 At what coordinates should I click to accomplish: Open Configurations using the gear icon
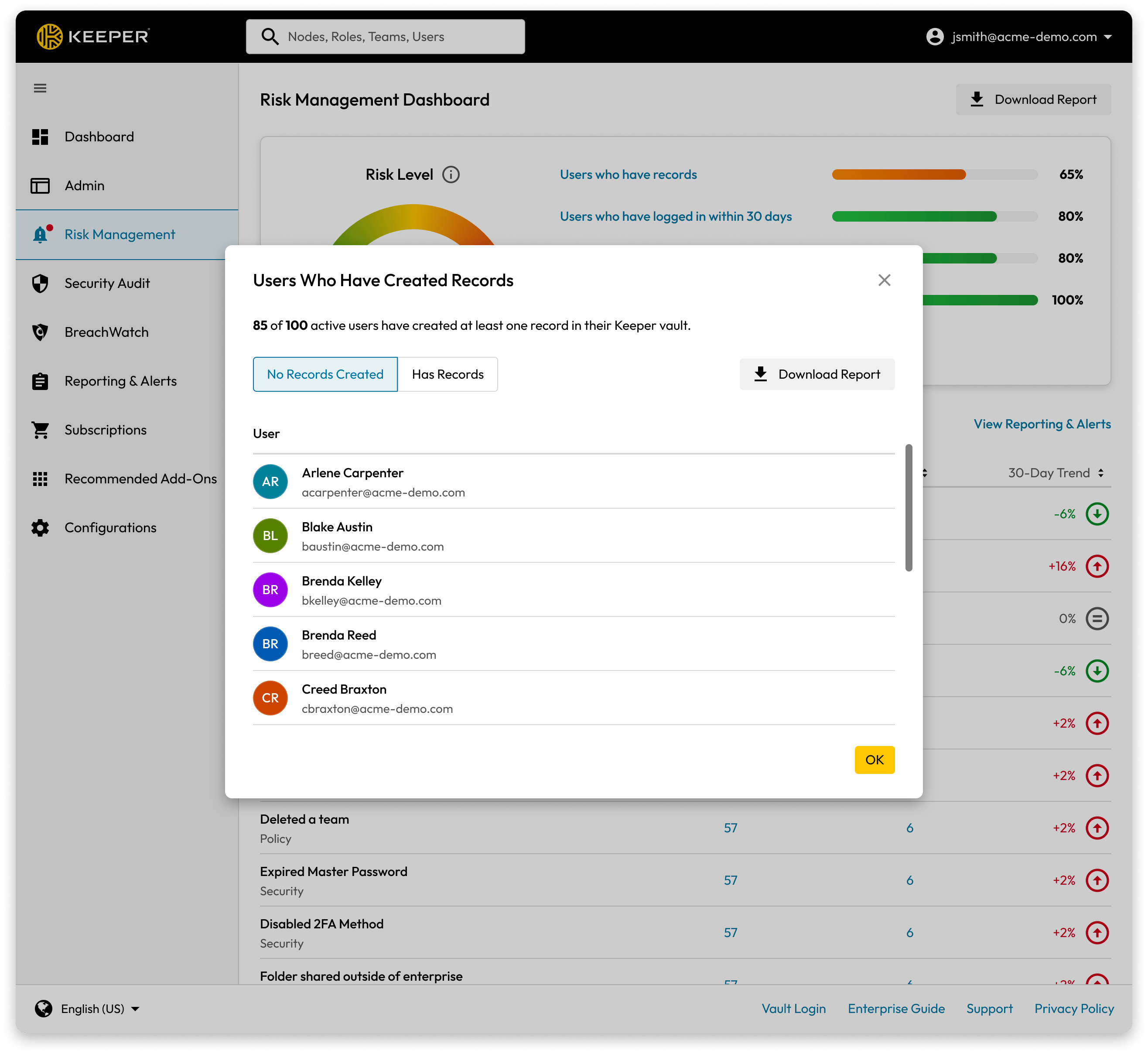(41, 527)
